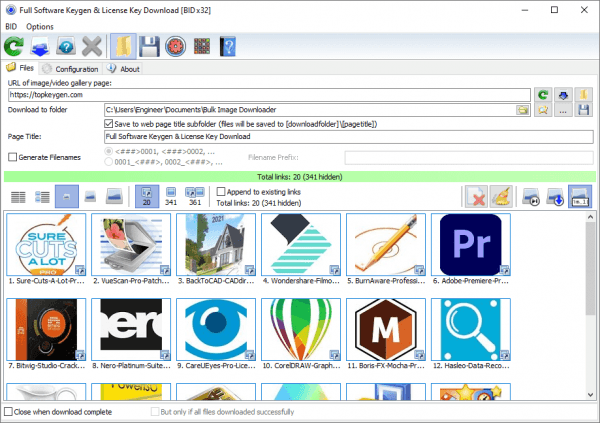Click the browse folder icon inside download folder field
The height and width of the screenshot is (423, 600).
point(522,110)
